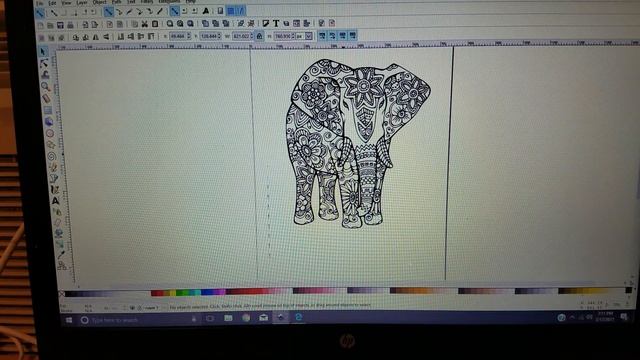Select the Zoom magnifier tool in toolbox
The image size is (640, 360).
point(46,86)
